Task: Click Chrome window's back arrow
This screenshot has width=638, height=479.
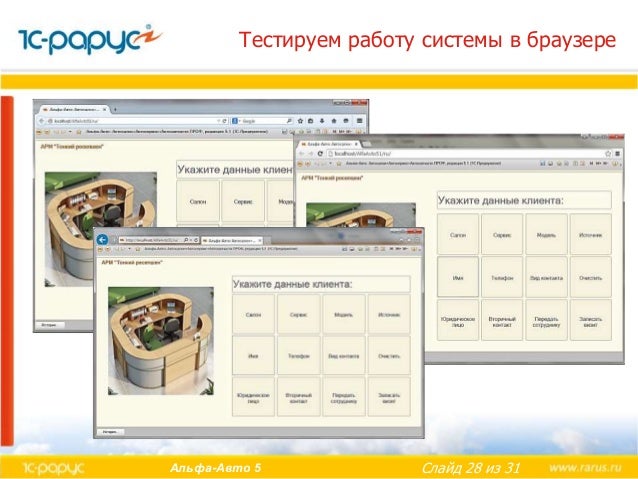Action: [x=302, y=154]
